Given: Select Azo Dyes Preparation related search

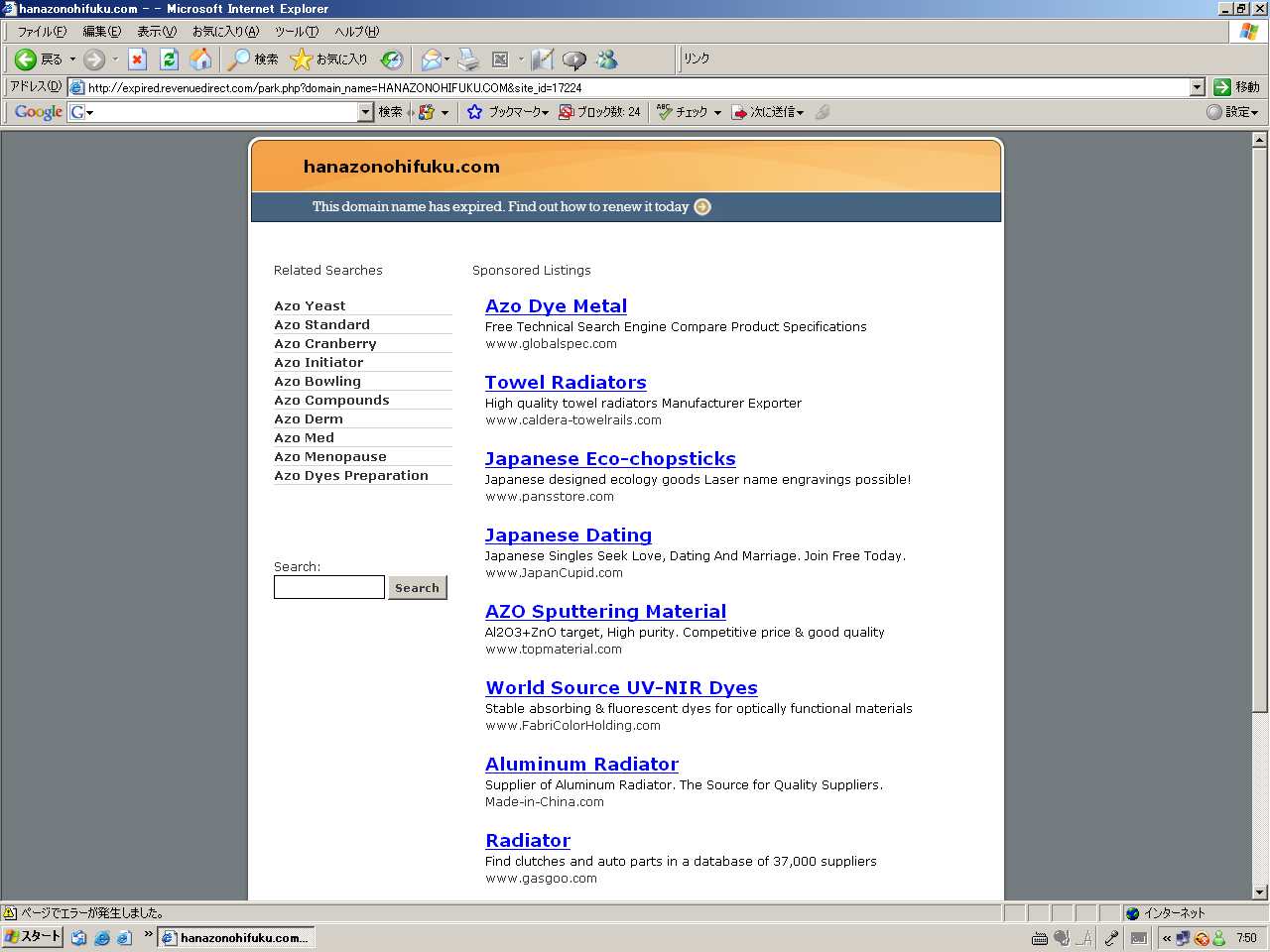Looking at the screenshot, I should click(351, 476).
